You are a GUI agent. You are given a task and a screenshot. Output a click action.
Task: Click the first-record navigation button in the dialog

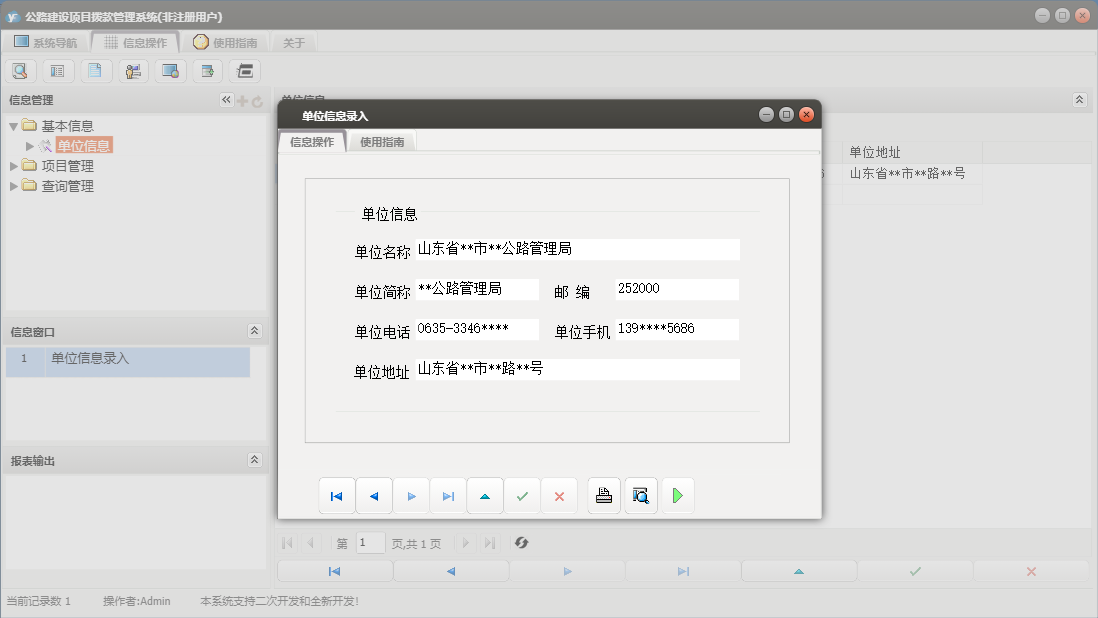337,495
